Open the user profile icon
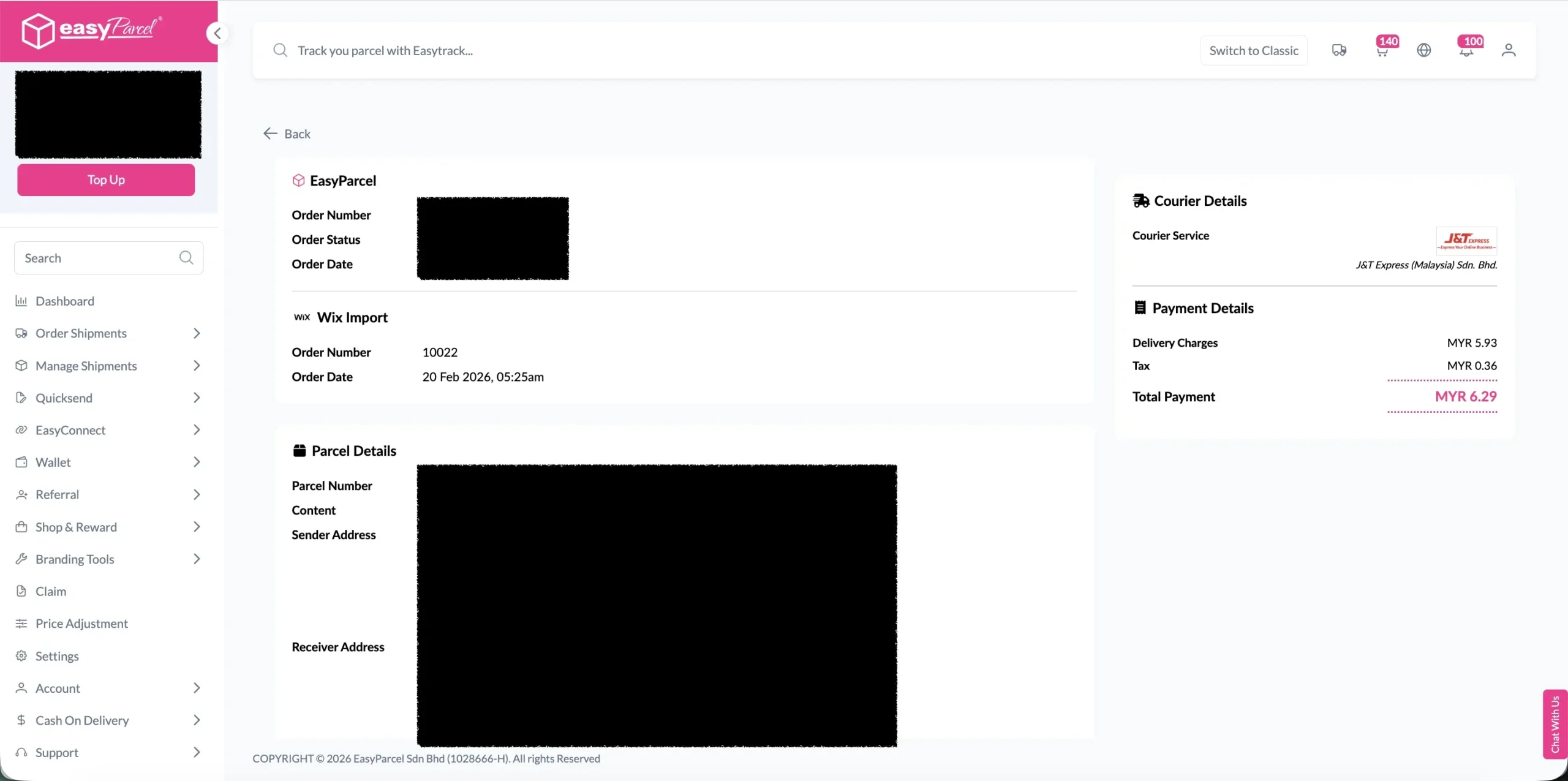 click(x=1509, y=50)
